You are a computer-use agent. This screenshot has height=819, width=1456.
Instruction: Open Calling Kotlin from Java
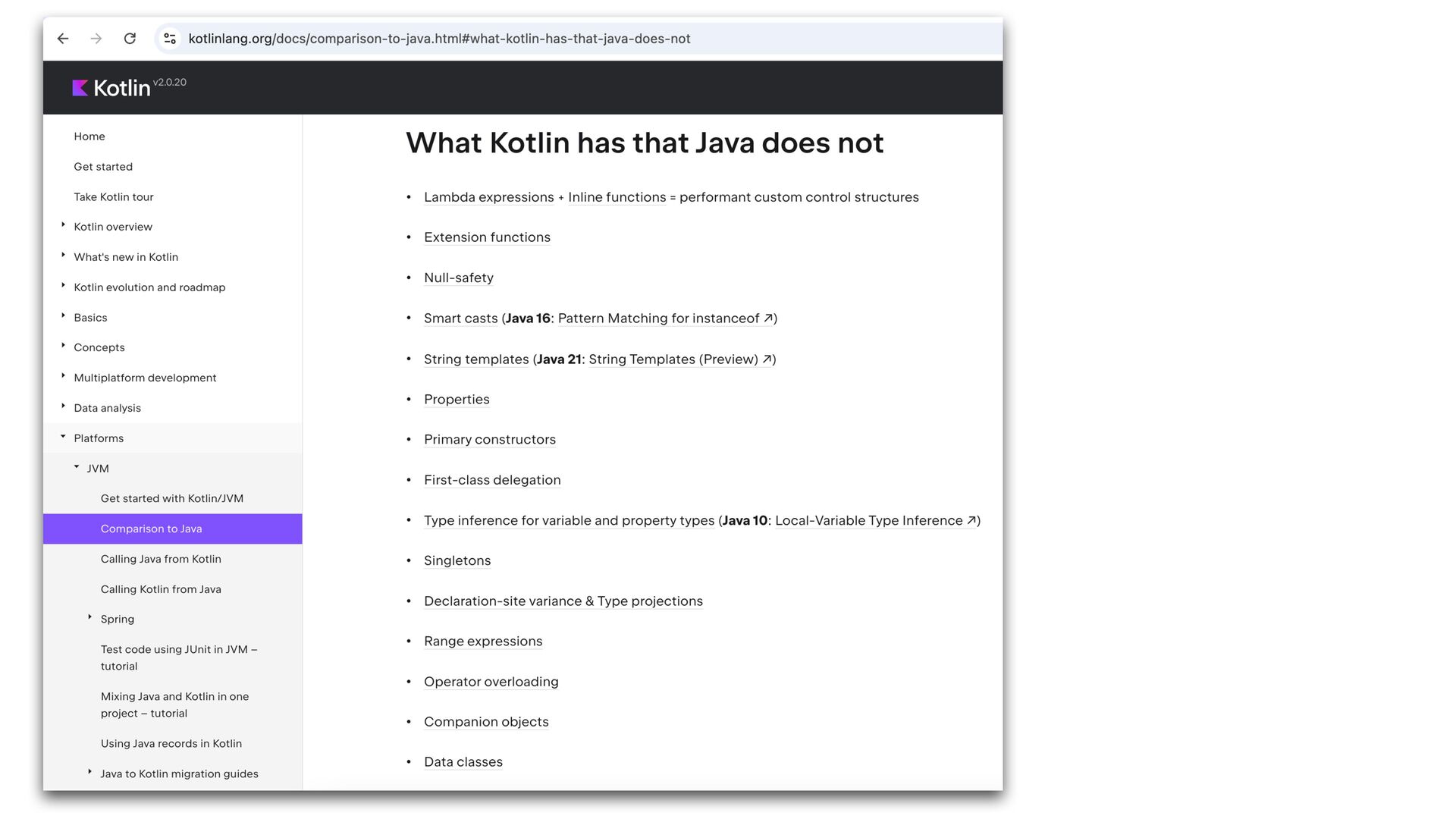click(161, 589)
